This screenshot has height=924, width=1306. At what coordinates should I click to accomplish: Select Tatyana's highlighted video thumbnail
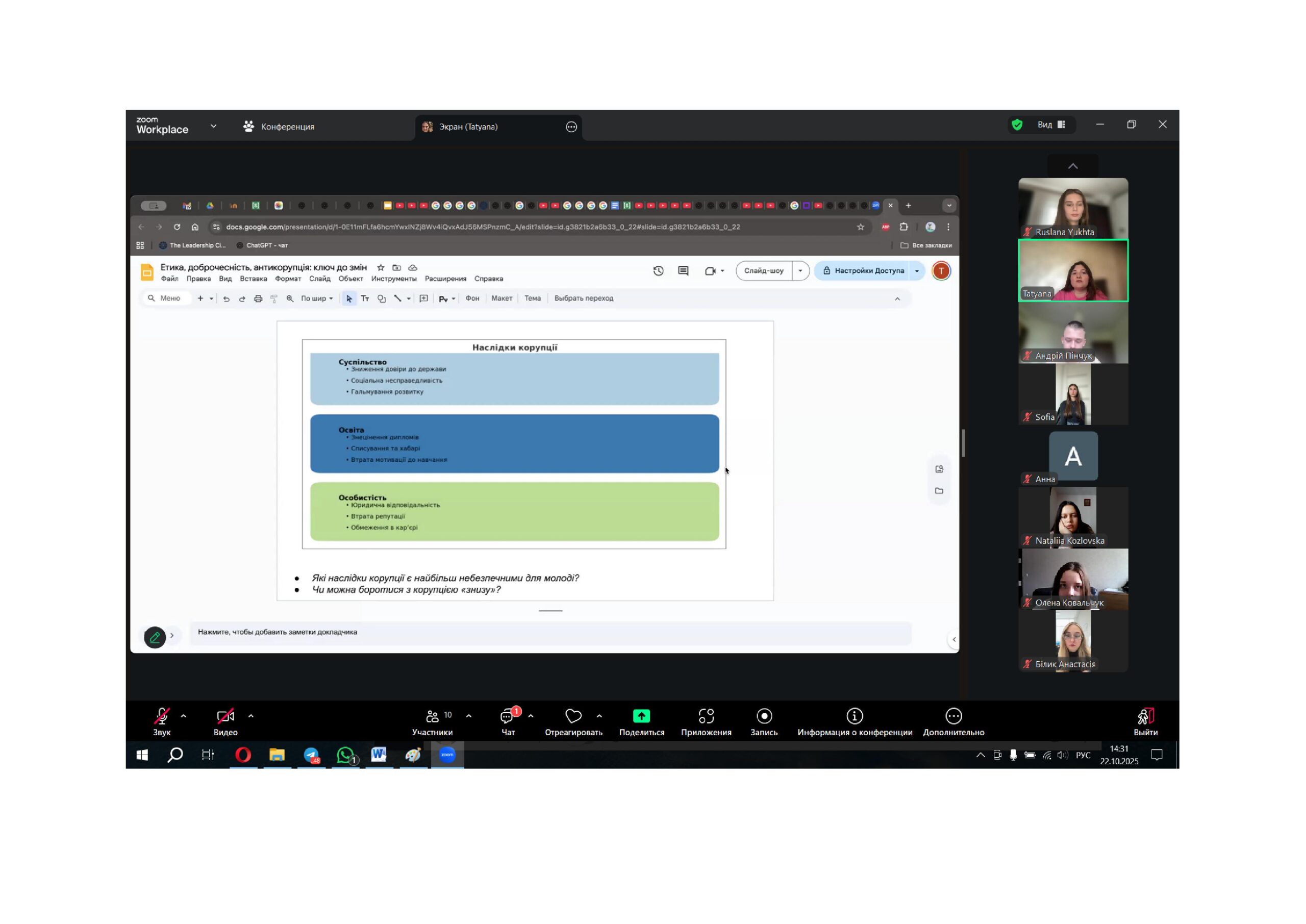pyautogui.click(x=1072, y=271)
